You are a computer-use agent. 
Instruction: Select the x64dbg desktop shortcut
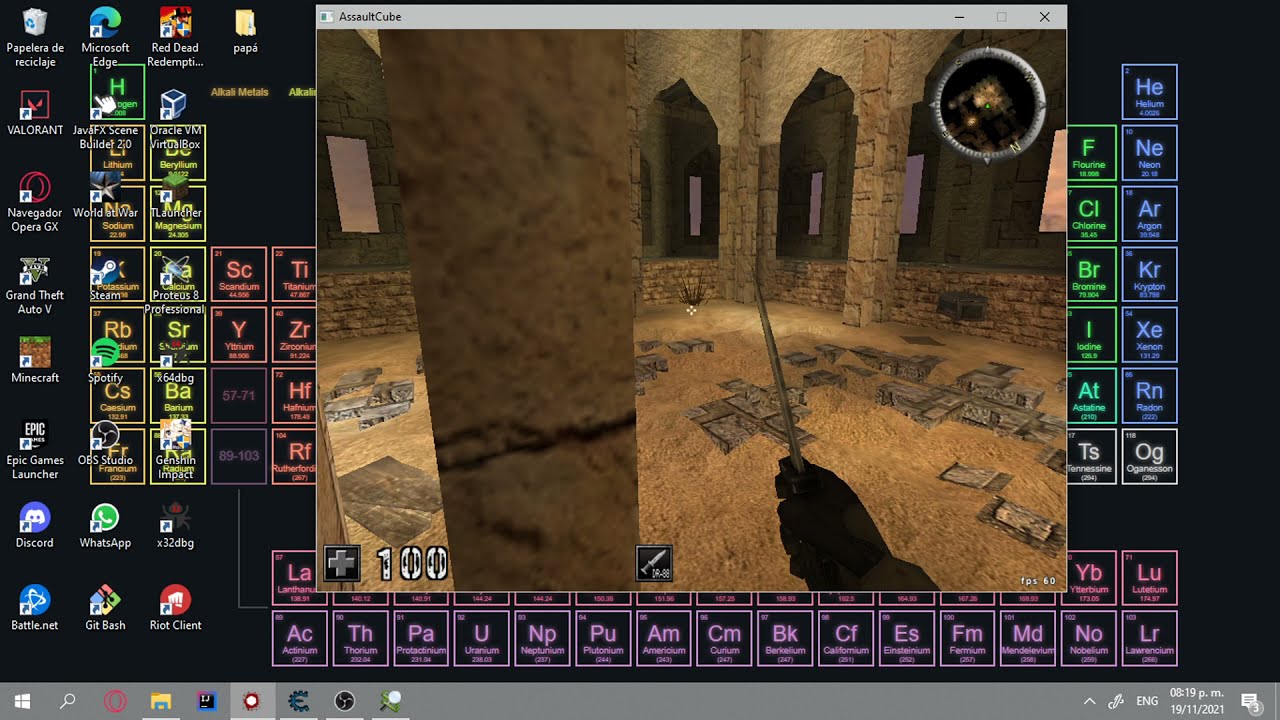coord(176,361)
